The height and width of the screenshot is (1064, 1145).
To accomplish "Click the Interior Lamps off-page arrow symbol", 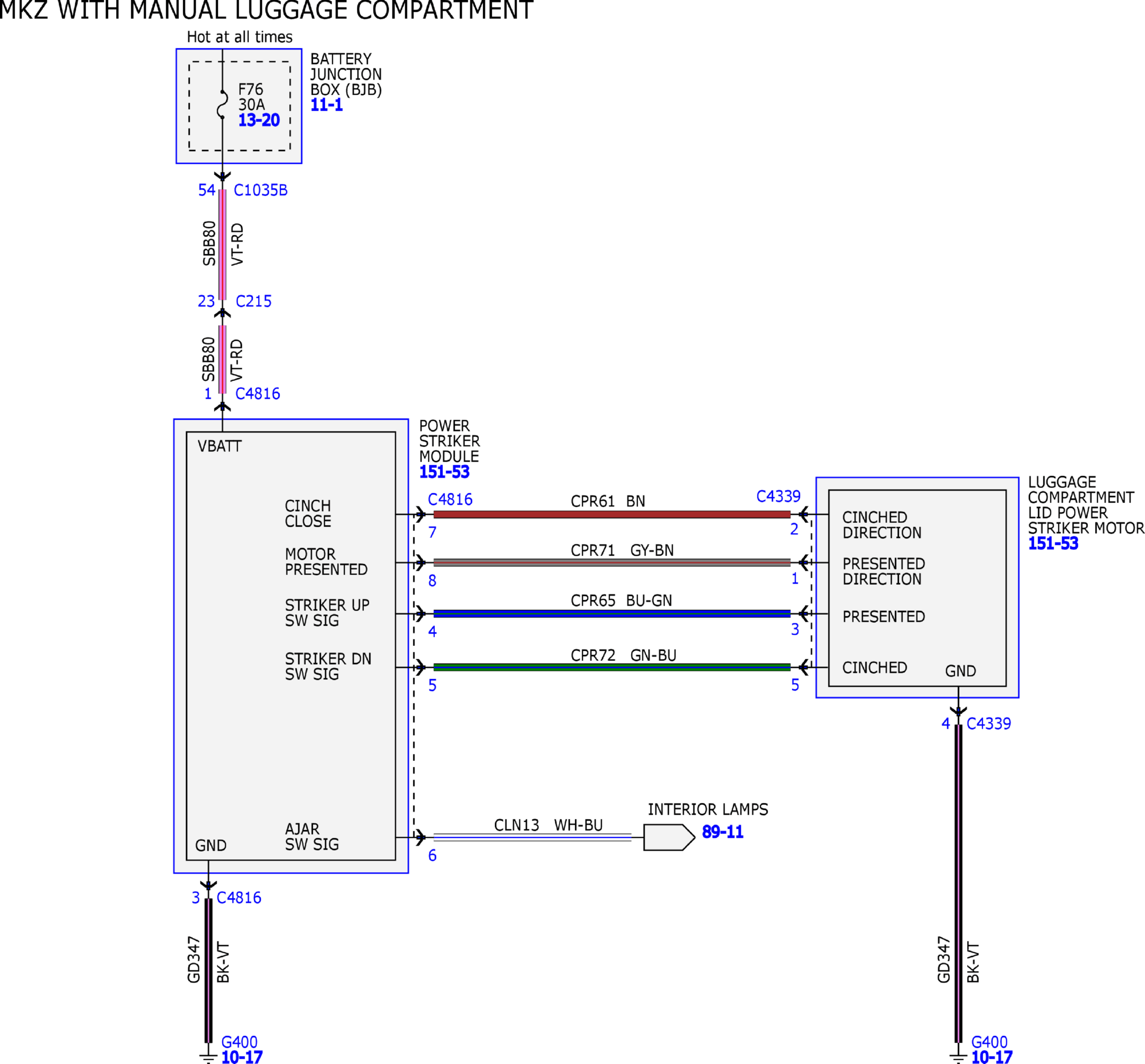I will tap(669, 837).
